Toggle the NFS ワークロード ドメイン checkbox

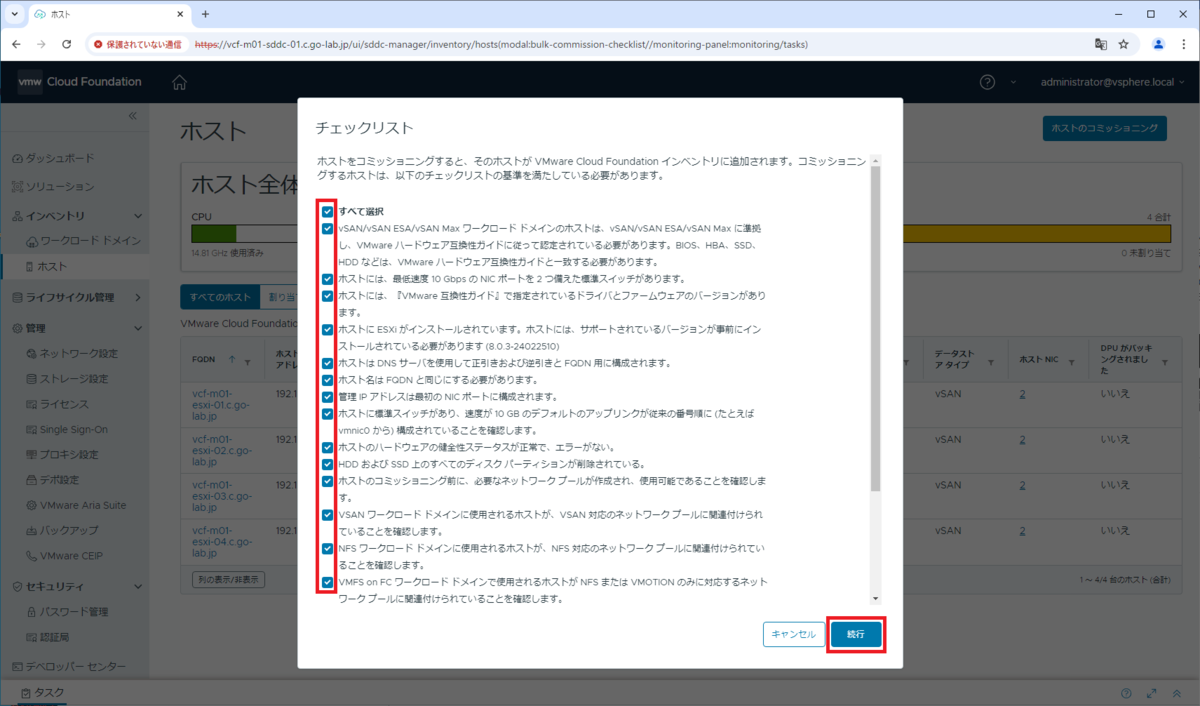coord(328,548)
